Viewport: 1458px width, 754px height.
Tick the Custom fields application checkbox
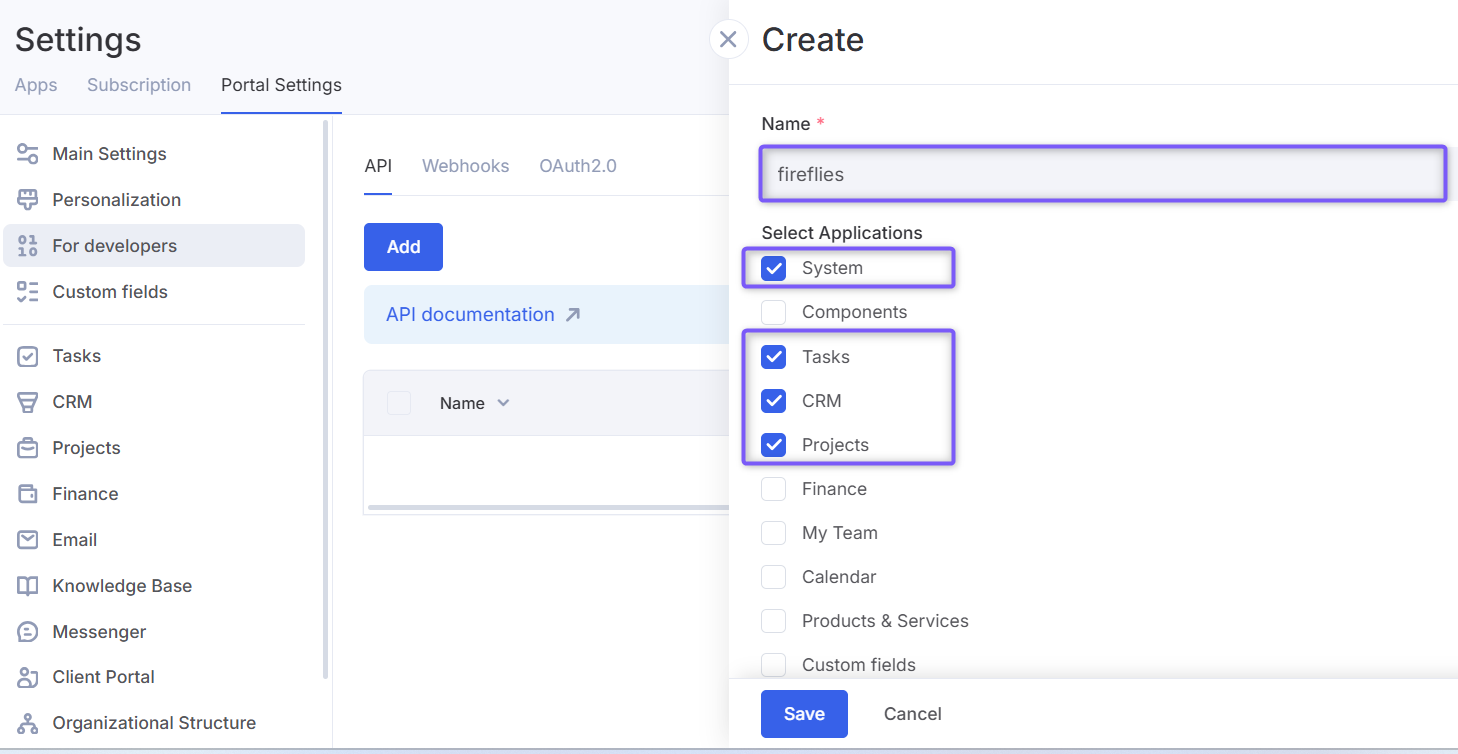[x=774, y=665]
